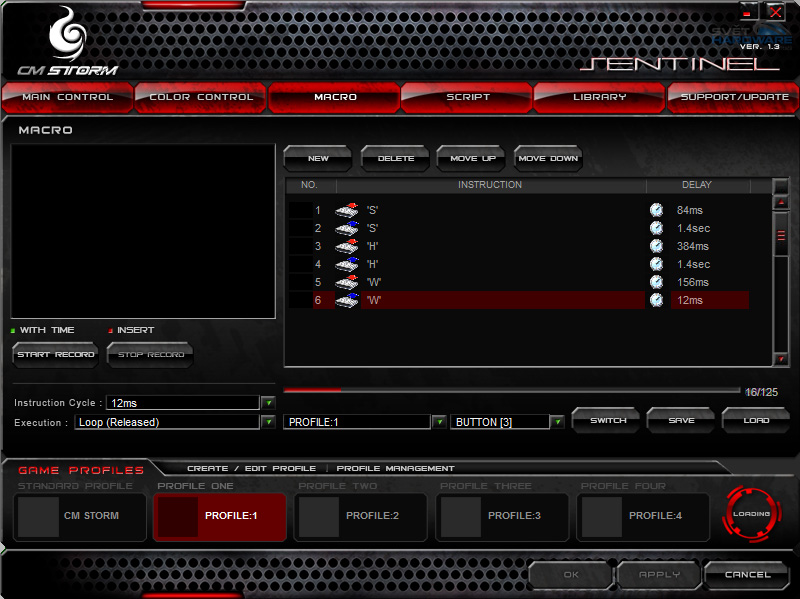
Task: Click the CM Storm logo
Action: click(x=67, y=42)
